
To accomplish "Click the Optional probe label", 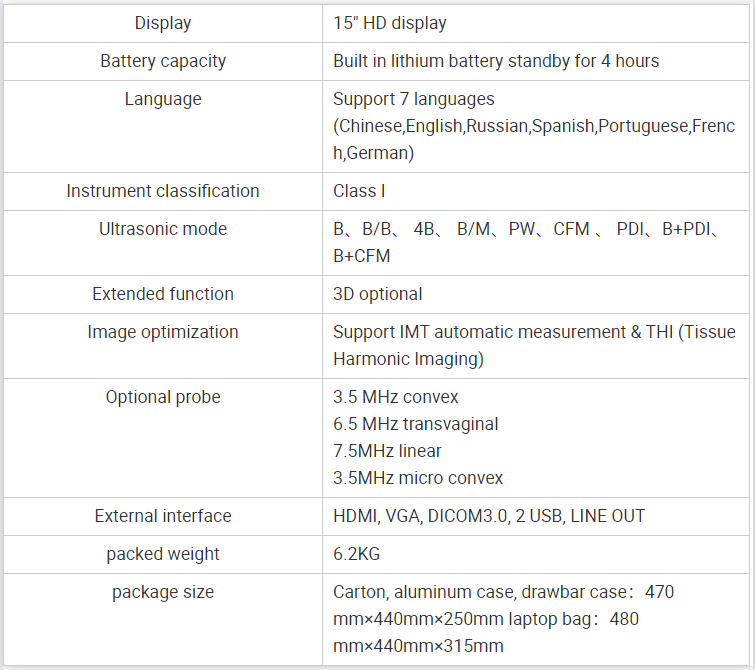I will [x=163, y=397].
